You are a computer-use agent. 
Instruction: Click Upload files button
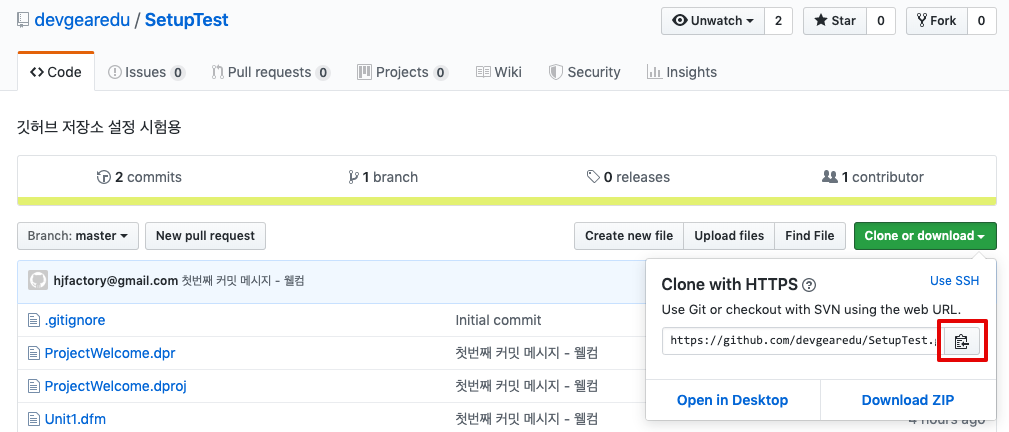(729, 236)
